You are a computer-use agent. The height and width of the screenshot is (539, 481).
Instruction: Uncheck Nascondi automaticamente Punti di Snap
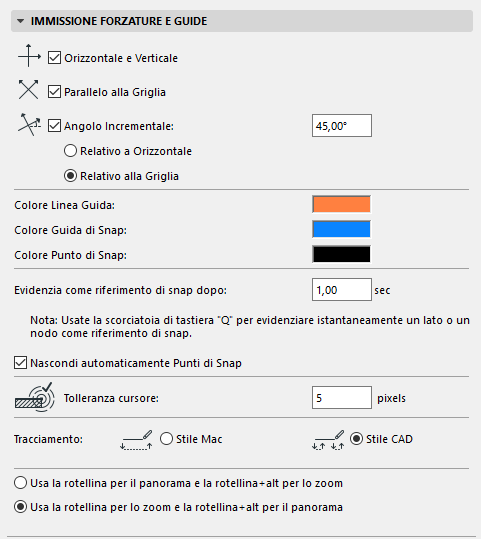pos(20,363)
